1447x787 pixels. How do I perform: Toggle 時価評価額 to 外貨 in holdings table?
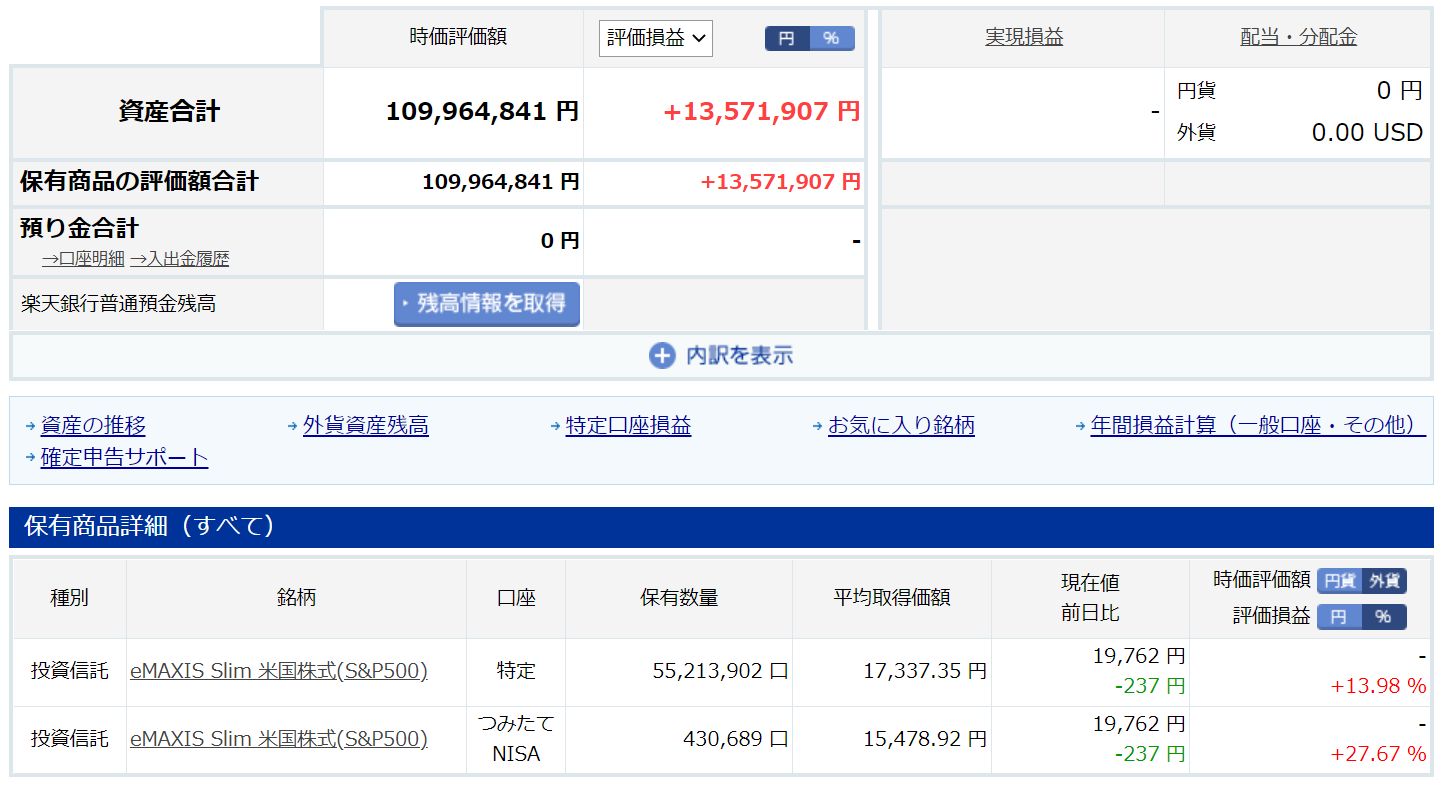[1385, 580]
